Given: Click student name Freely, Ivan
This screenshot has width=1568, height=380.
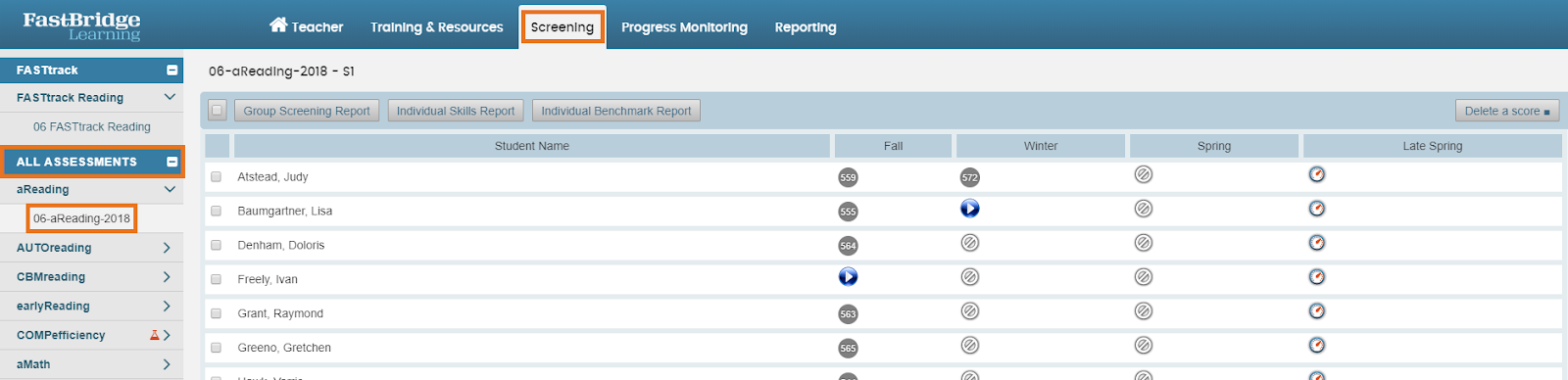Looking at the screenshot, I should point(268,280).
